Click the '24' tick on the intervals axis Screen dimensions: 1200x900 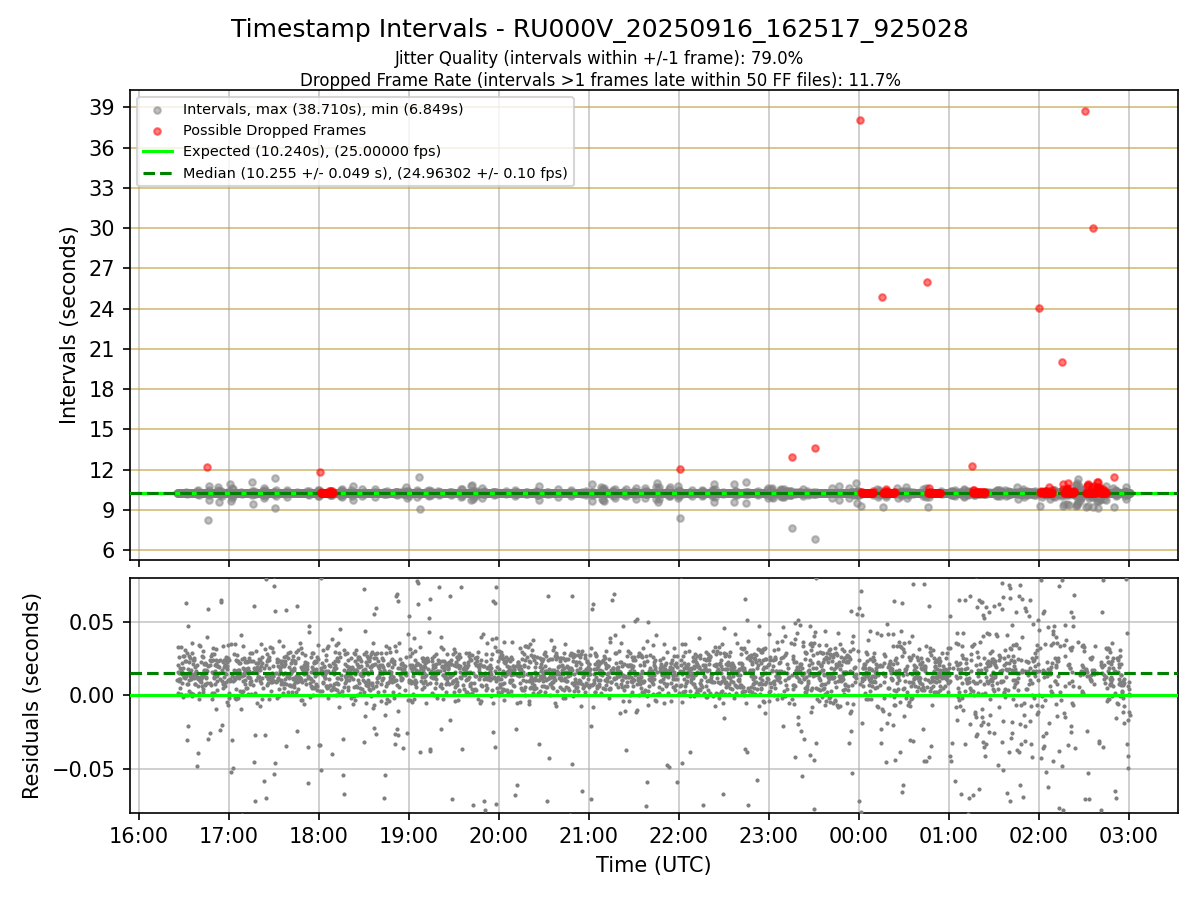103,309
